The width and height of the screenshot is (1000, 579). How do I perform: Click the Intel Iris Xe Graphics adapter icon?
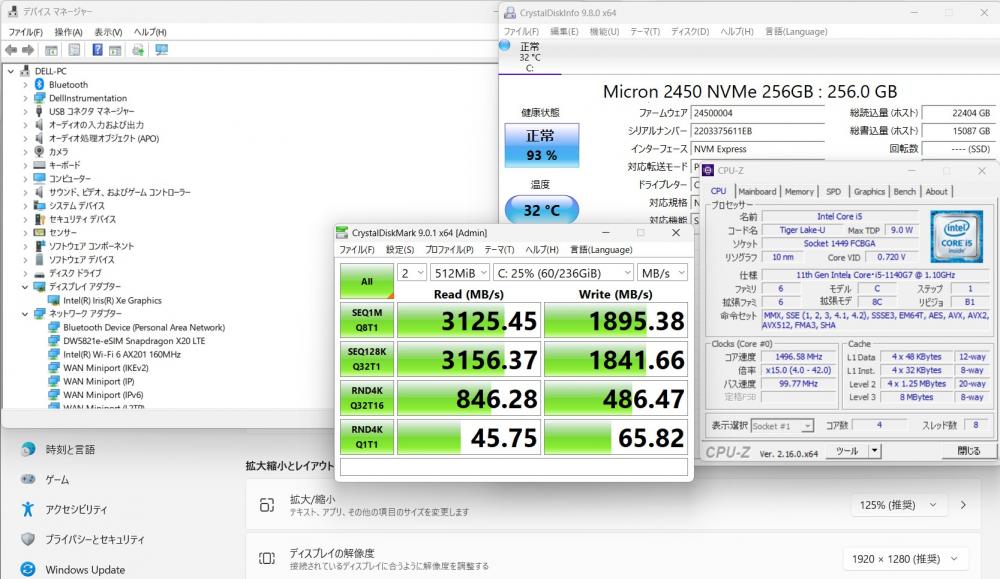click(x=54, y=300)
